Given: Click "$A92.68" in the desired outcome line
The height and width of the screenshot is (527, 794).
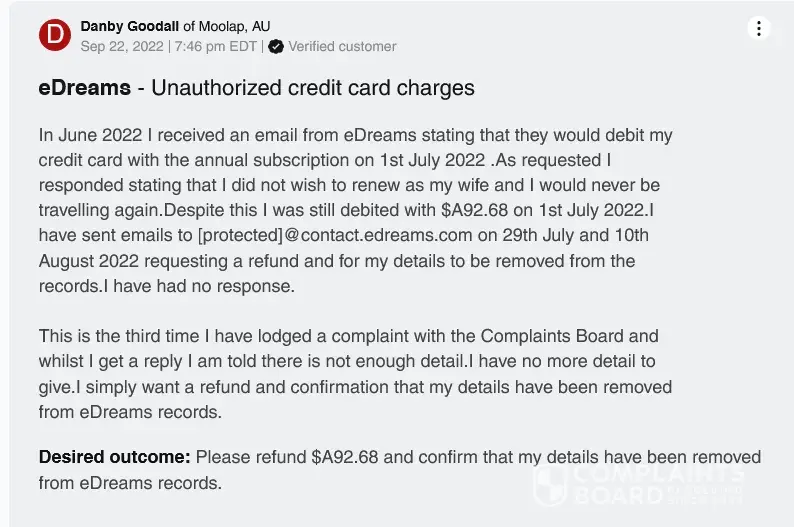Looking at the screenshot, I should [x=345, y=457].
